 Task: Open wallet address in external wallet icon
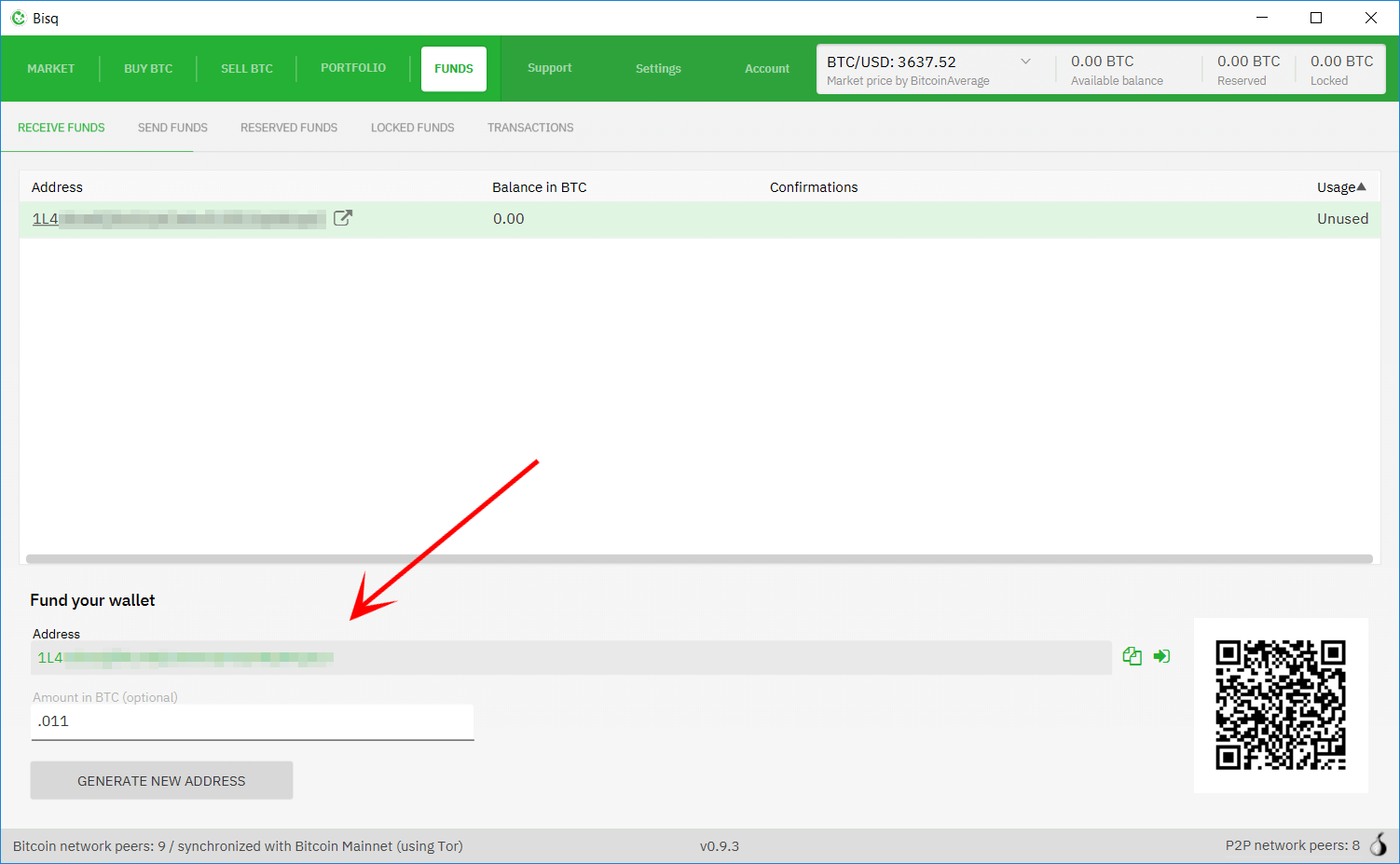[1161, 656]
